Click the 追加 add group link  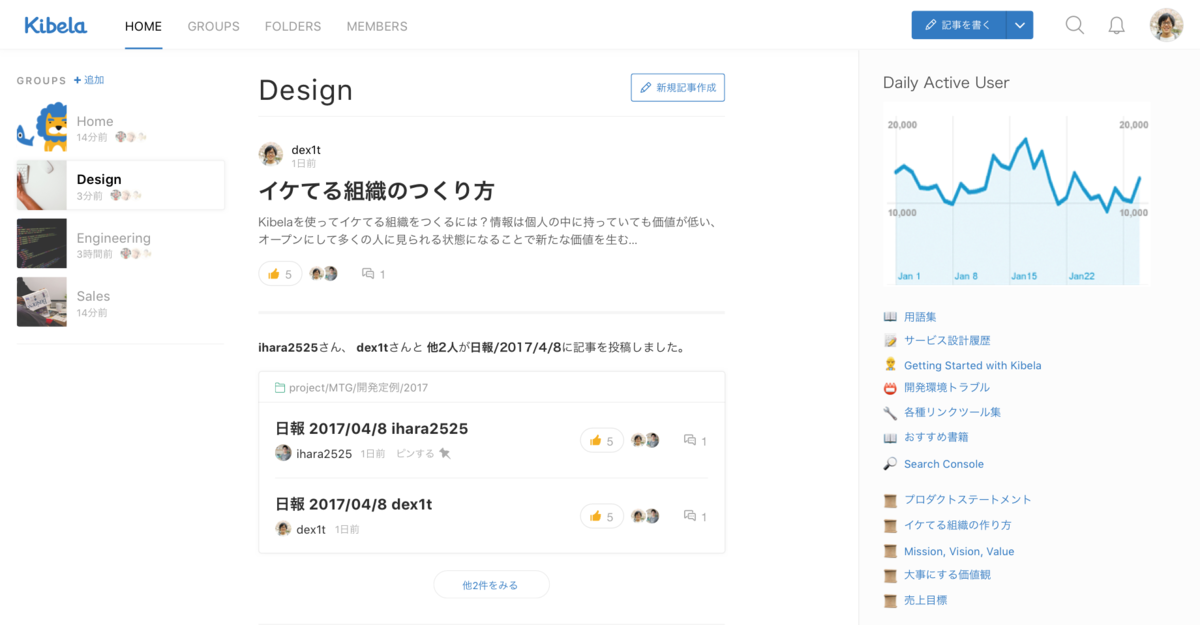[x=89, y=80]
